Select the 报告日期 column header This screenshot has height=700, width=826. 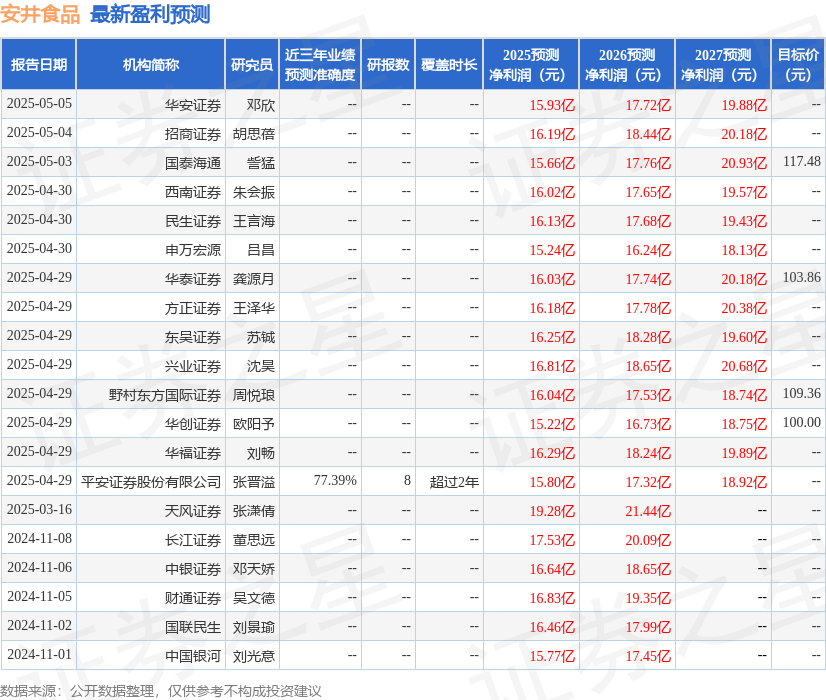pos(39,65)
